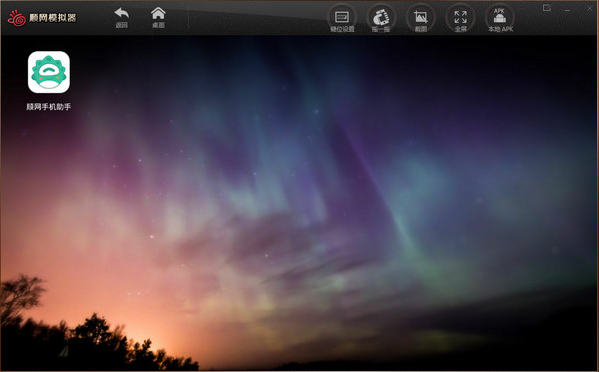Take a screenshot with 截图 icon
The width and height of the screenshot is (599, 372).
point(421,17)
